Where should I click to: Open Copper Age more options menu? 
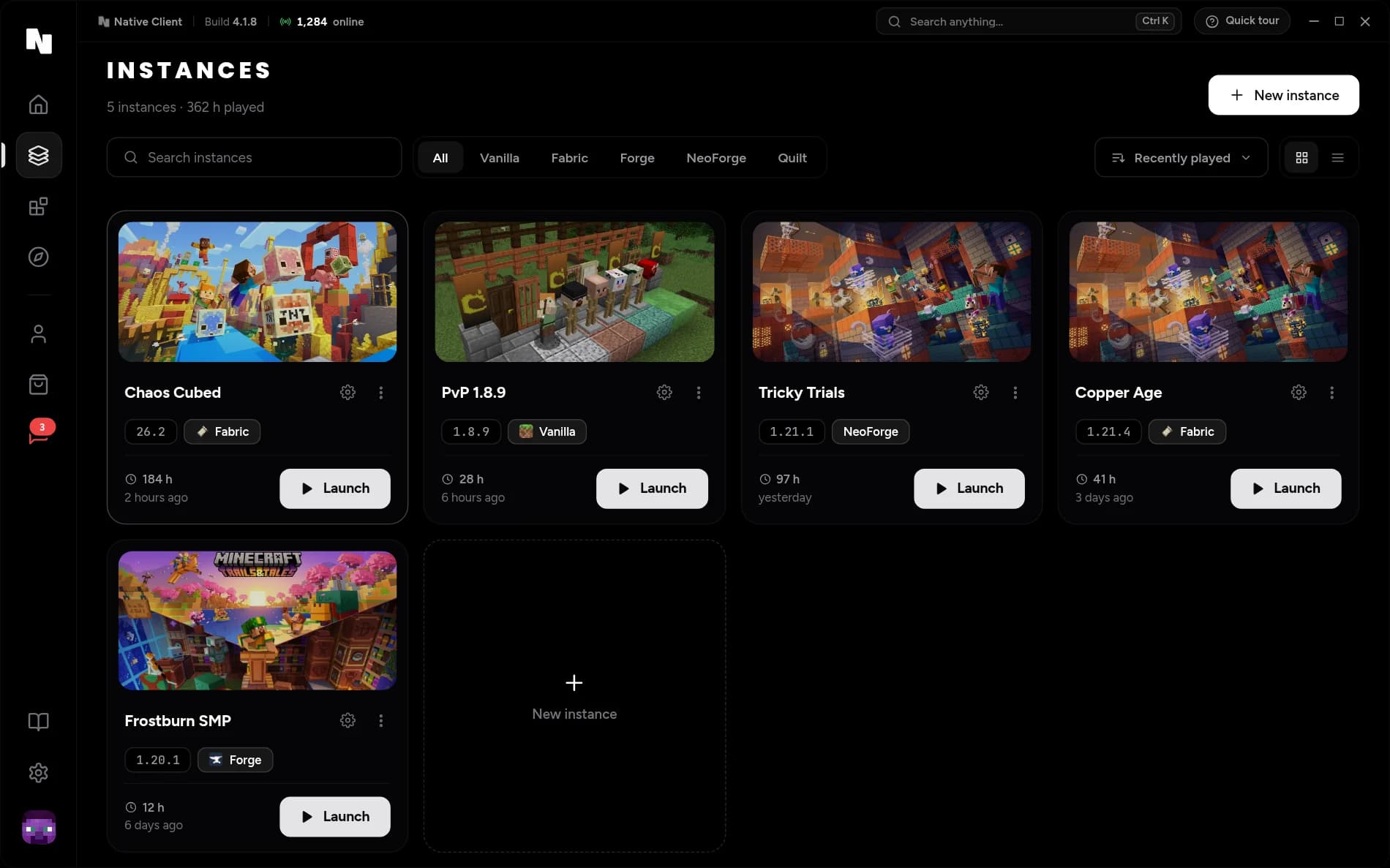(1331, 393)
